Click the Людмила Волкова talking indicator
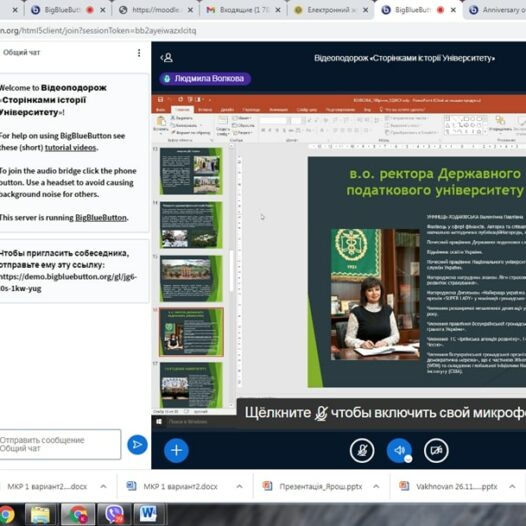Viewport: 526px width, 526px height. point(205,79)
